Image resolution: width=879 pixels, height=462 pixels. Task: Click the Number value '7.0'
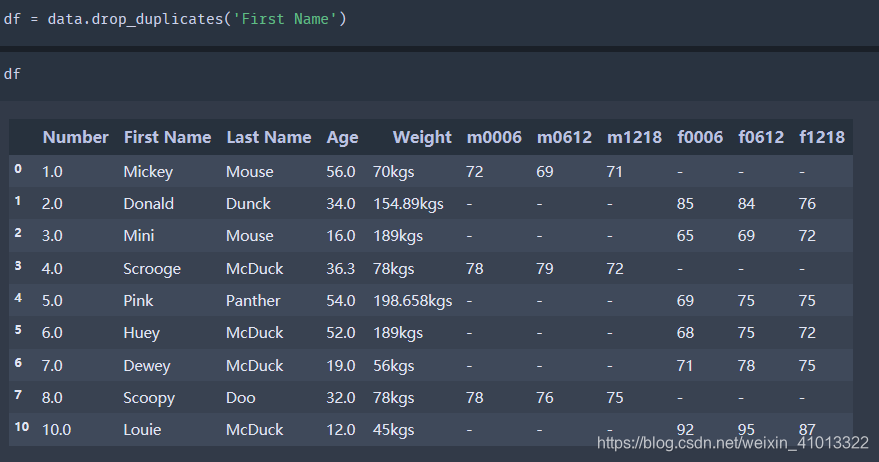tap(52, 366)
